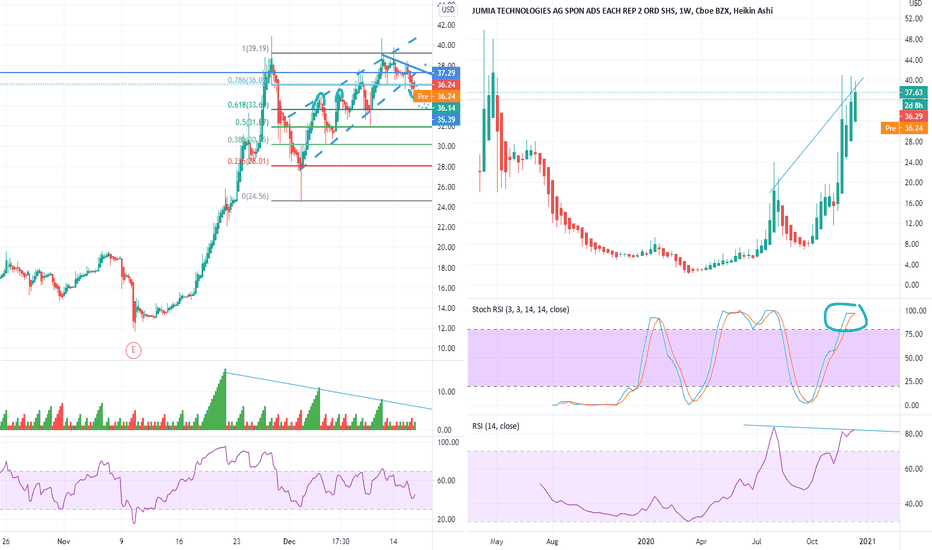Select the rising trendline on the weekly price chart

[817, 134]
